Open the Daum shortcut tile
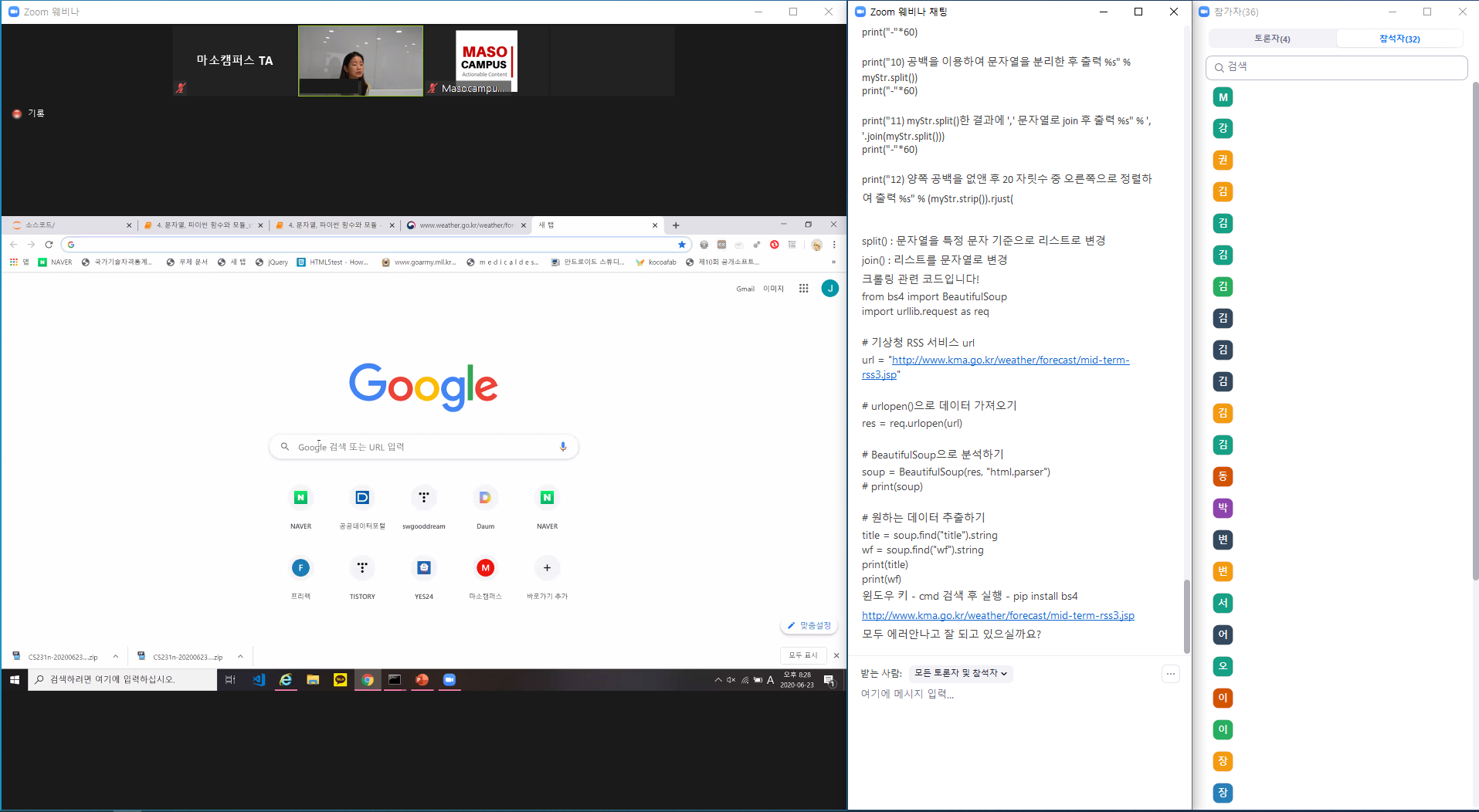 485,499
